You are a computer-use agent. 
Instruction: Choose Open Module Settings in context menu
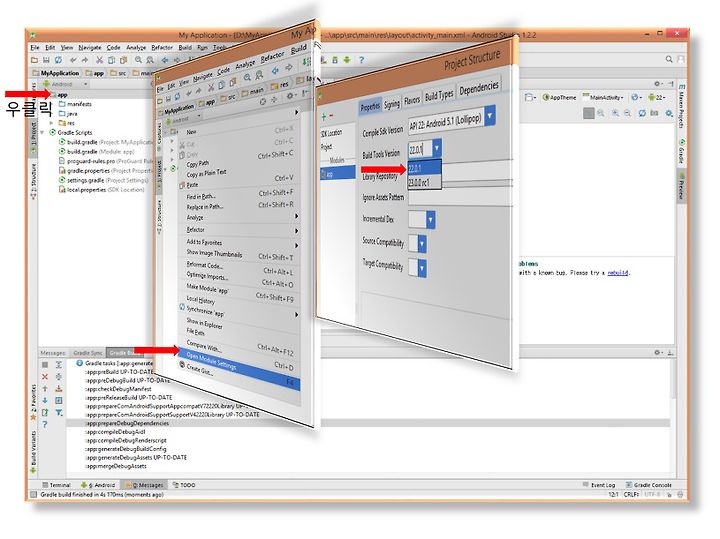[239, 370]
